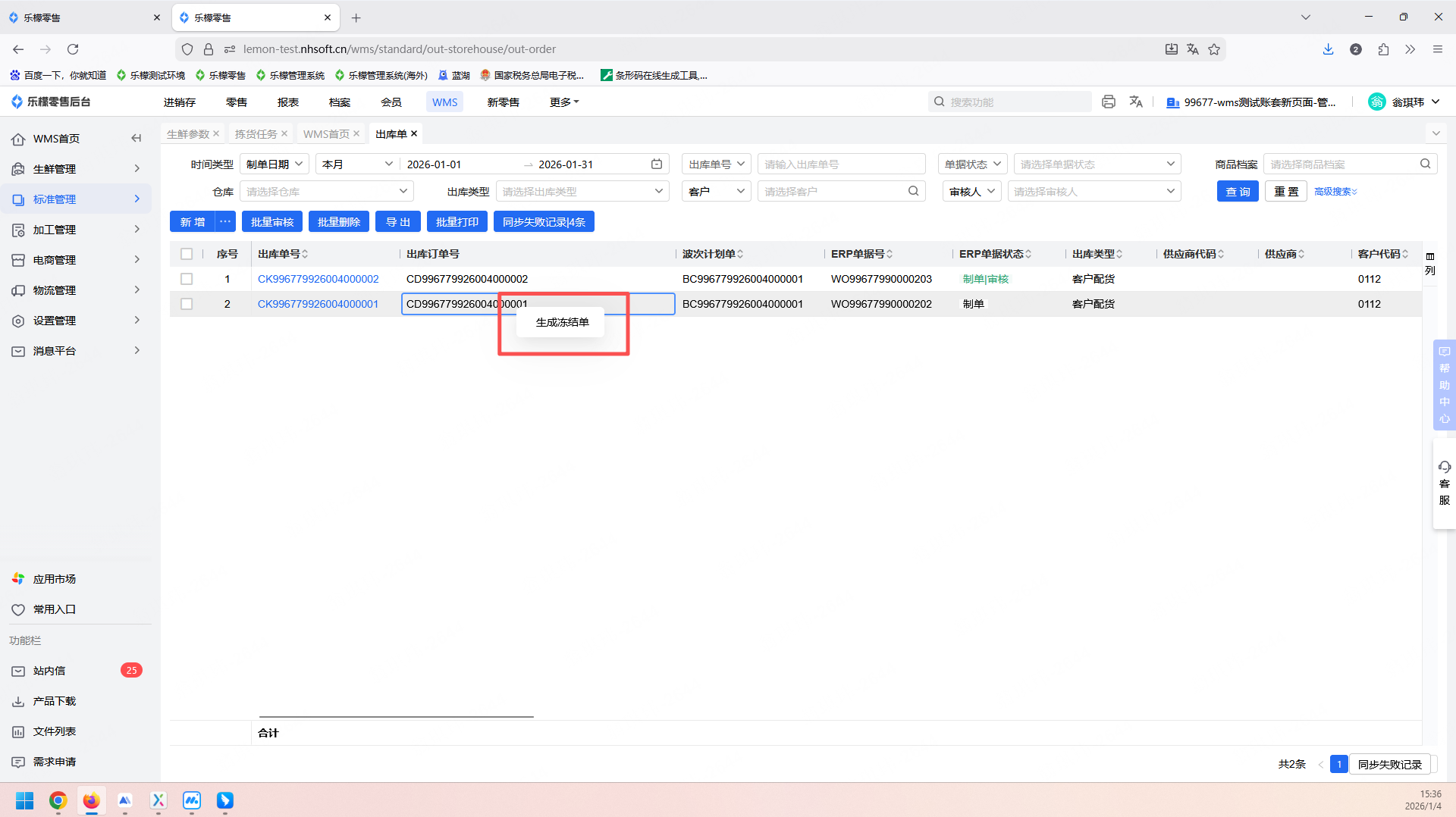Select the checkbox for row 1
Screen dimensions: 1456x817
[187, 279]
